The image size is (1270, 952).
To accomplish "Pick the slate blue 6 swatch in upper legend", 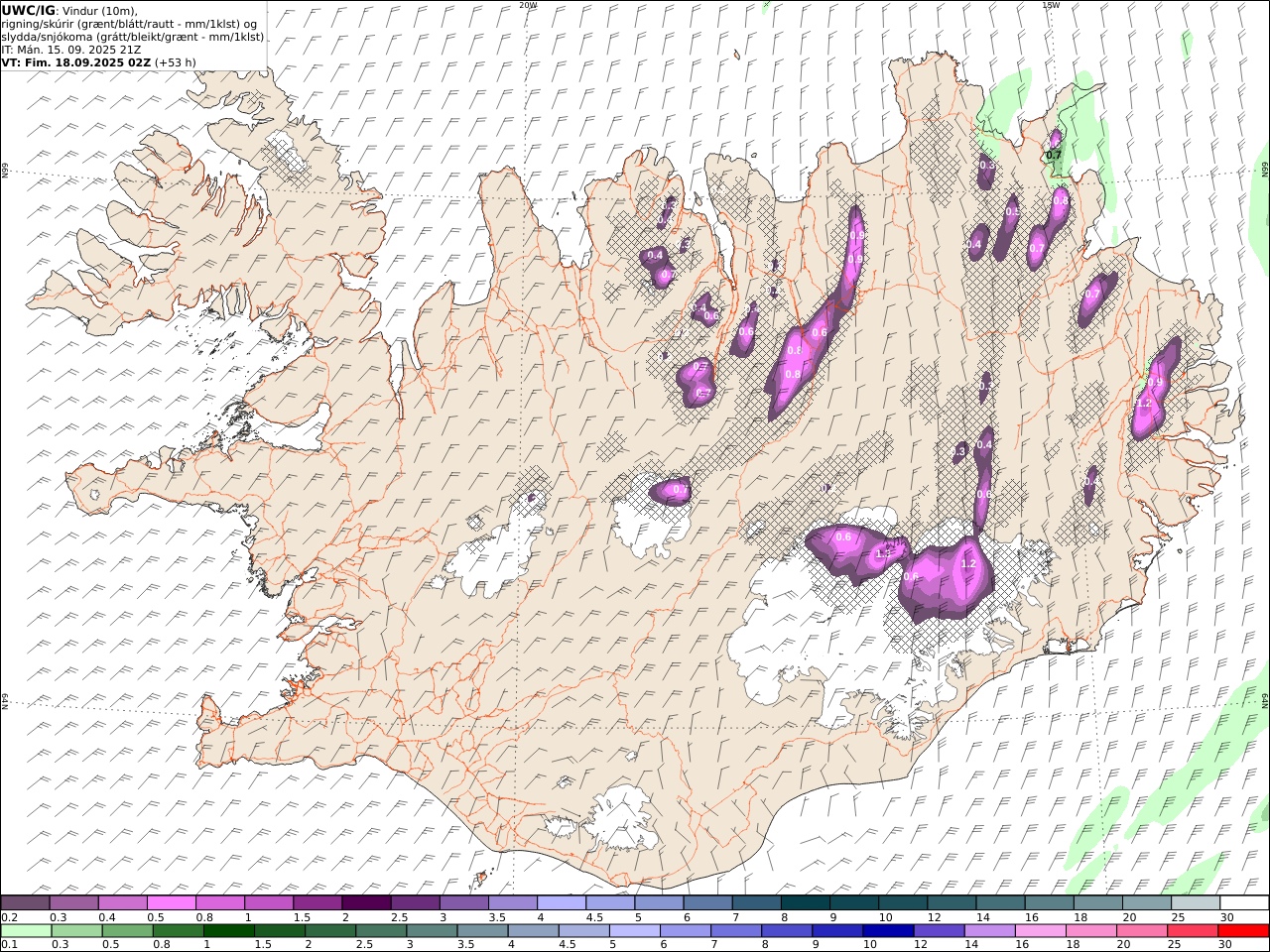I will 707,903.
